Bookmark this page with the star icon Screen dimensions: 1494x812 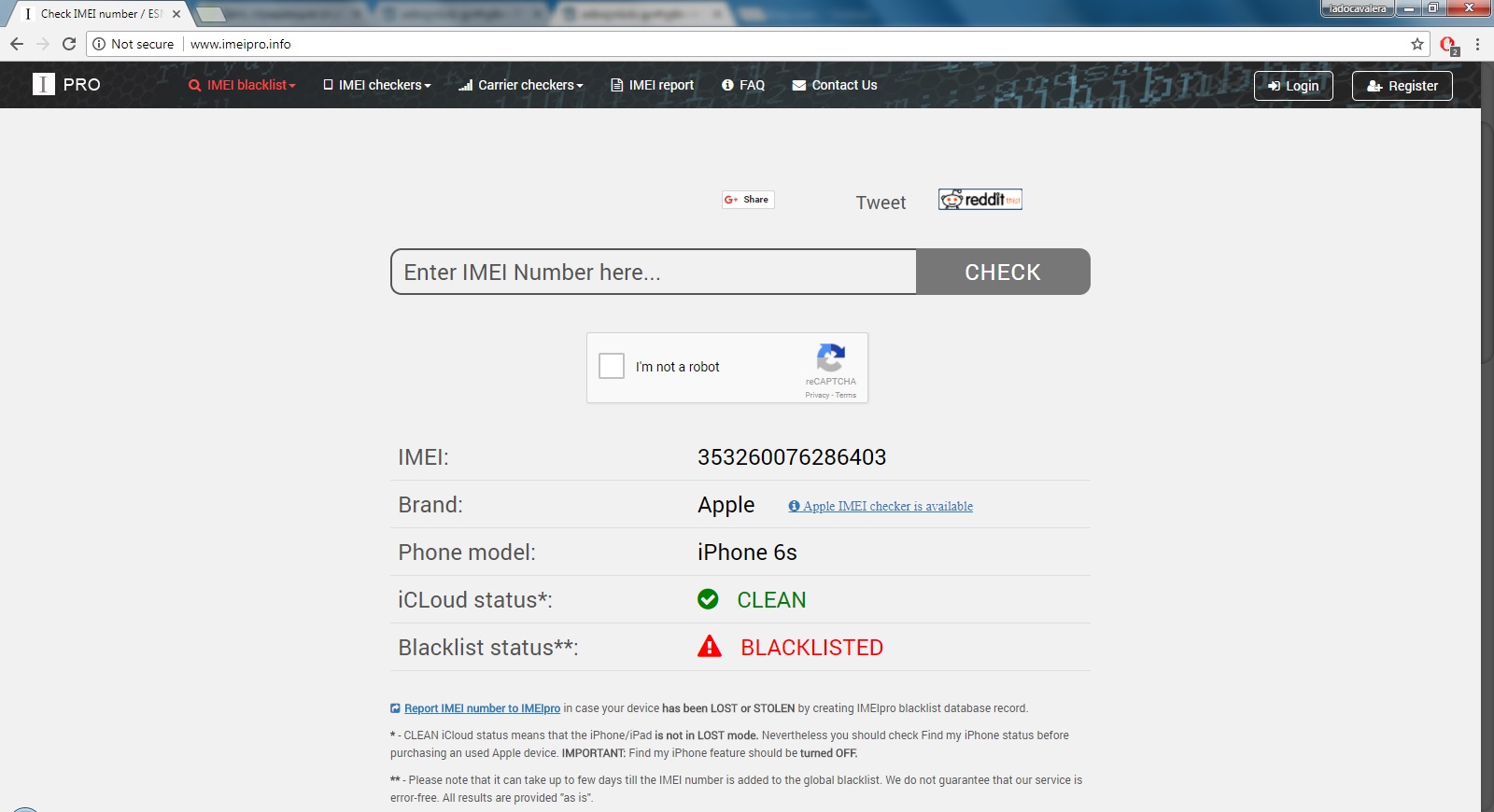[1417, 44]
